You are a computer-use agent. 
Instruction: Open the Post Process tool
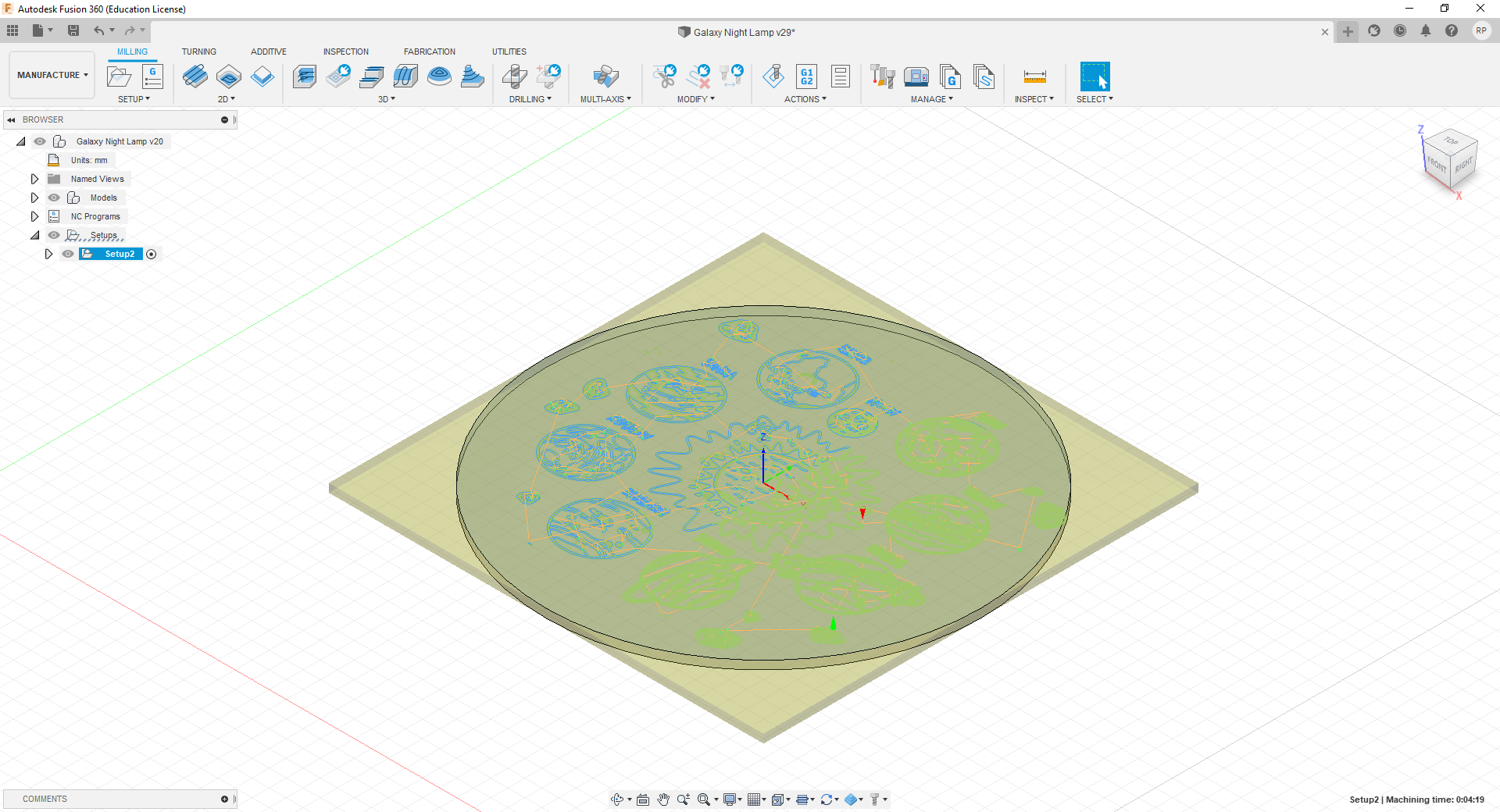click(x=805, y=77)
